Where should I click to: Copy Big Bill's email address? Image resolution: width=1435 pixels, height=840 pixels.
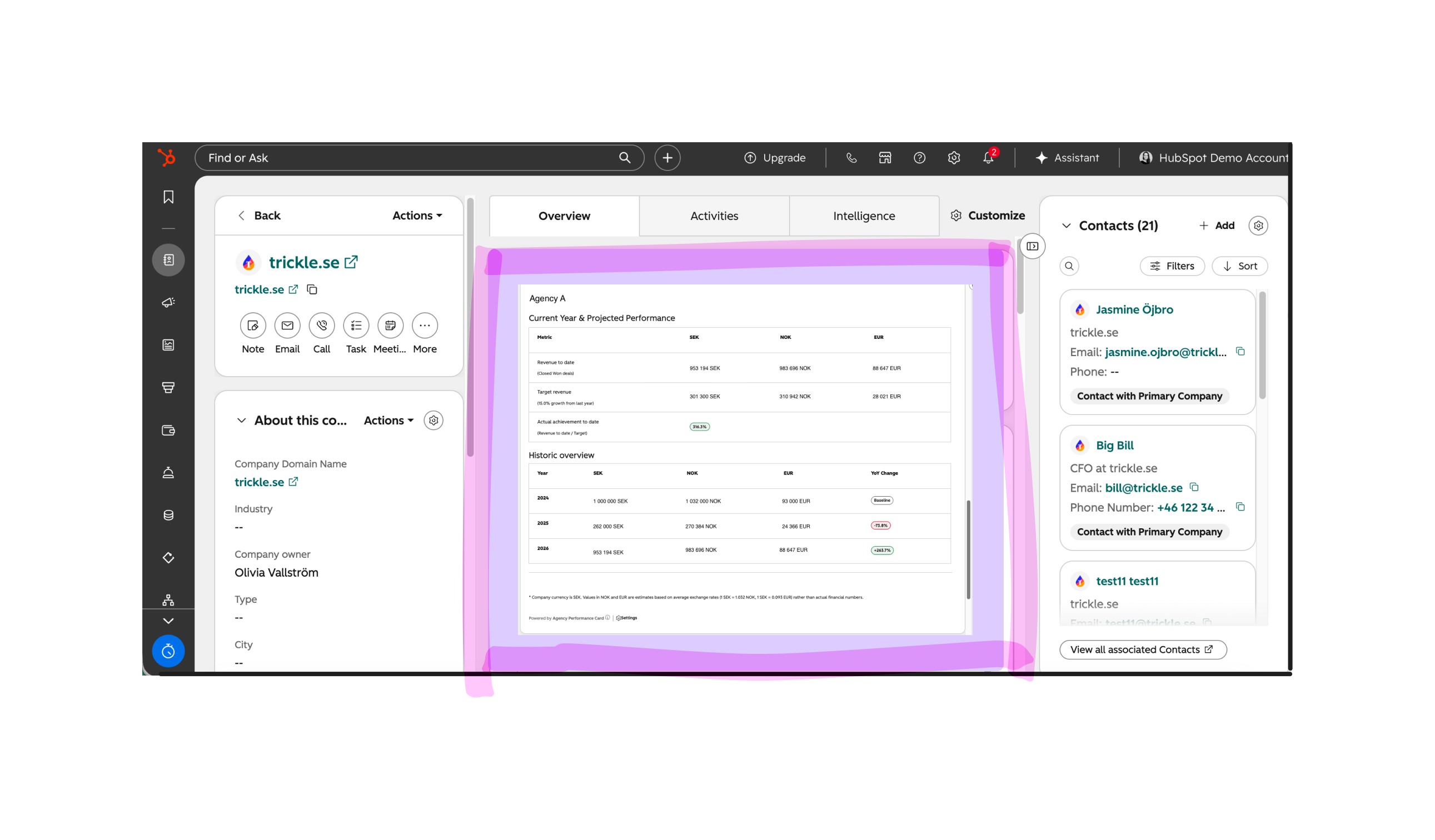point(1194,487)
